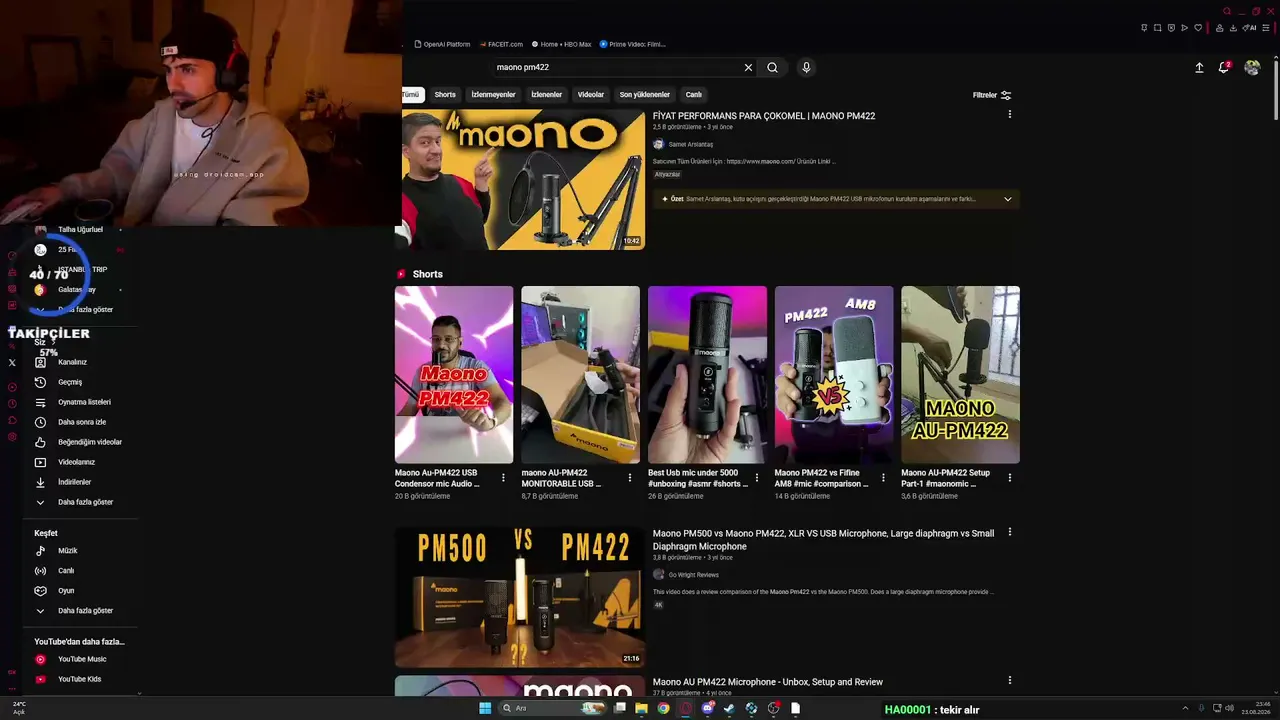Select the Tümü filter chip
This screenshot has height=720, width=1280.
(411, 95)
